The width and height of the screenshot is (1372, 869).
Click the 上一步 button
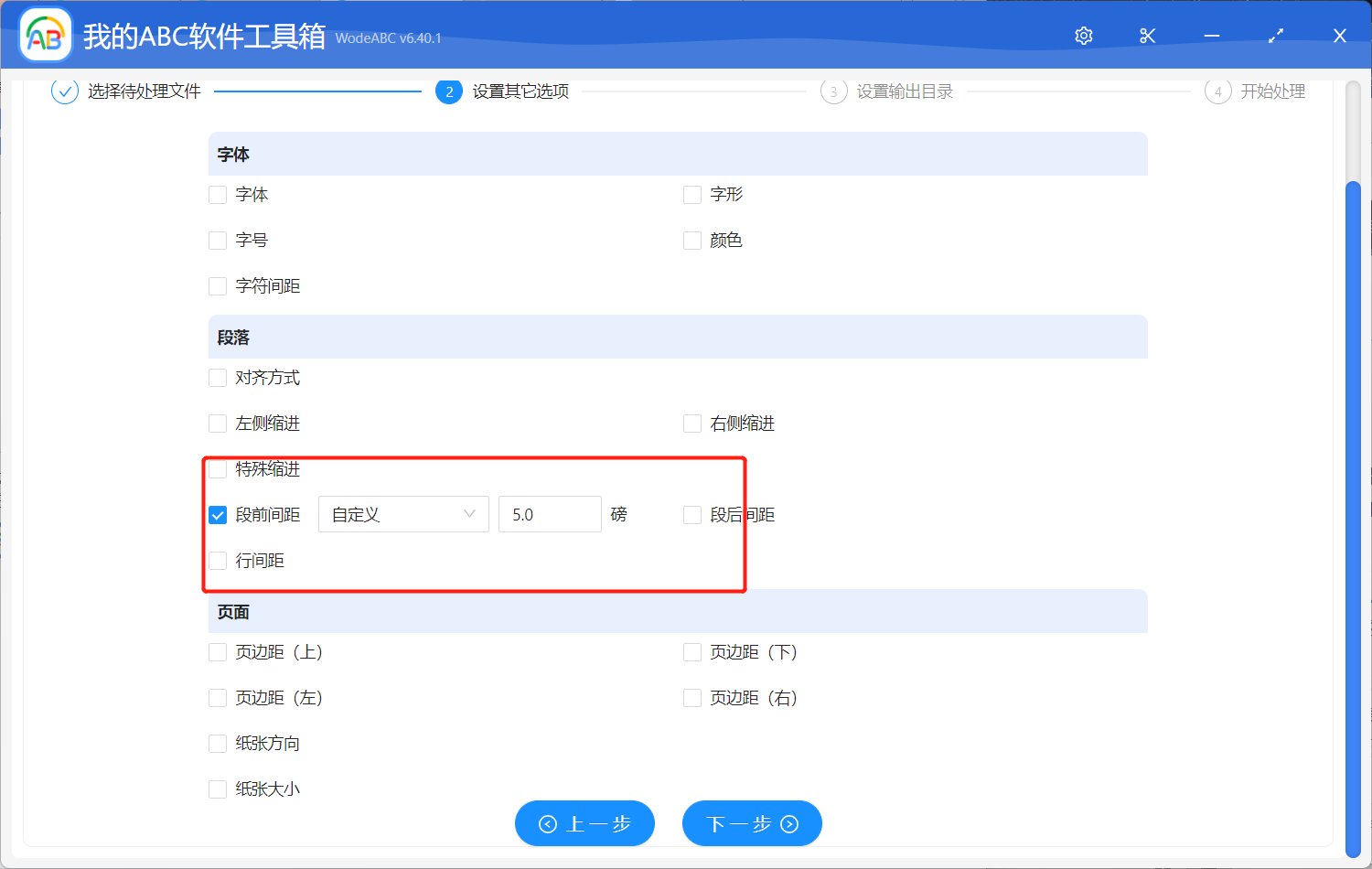584,823
